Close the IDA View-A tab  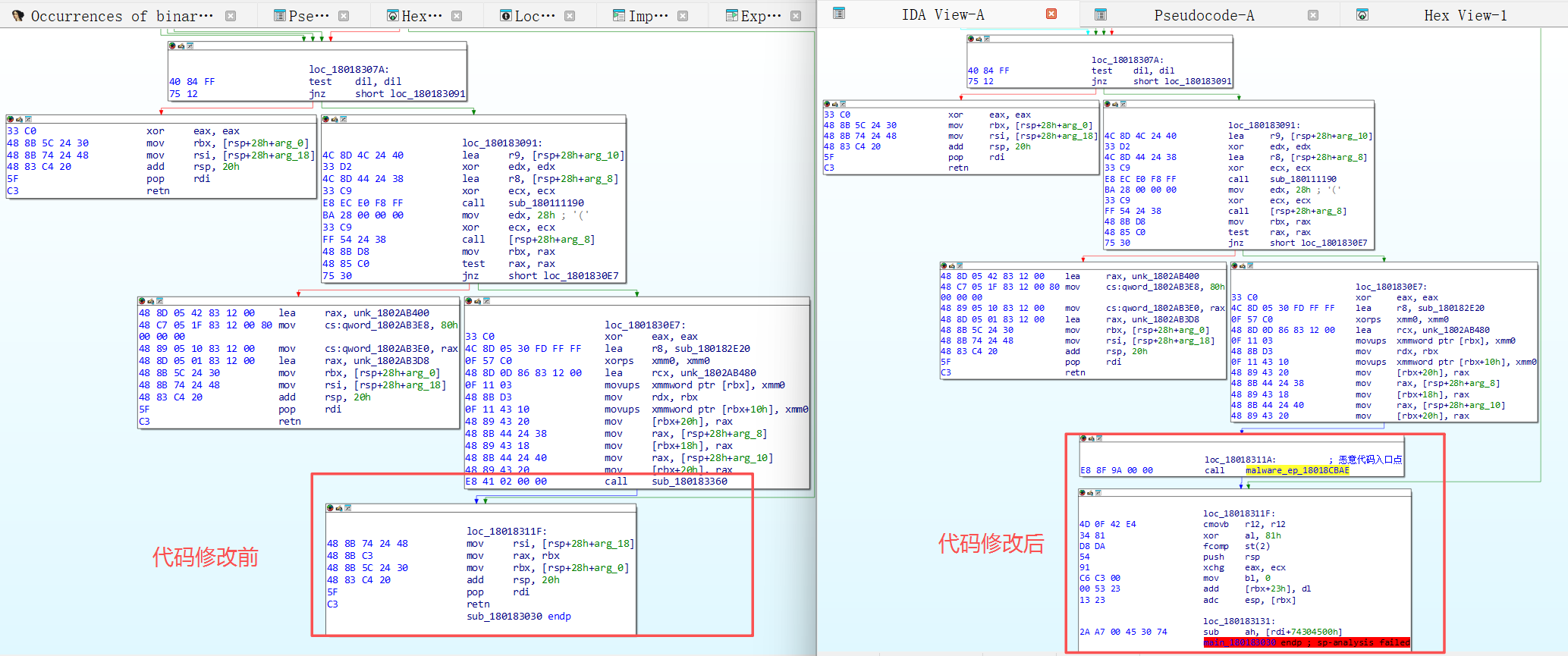pyautogui.click(x=1051, y=14)
